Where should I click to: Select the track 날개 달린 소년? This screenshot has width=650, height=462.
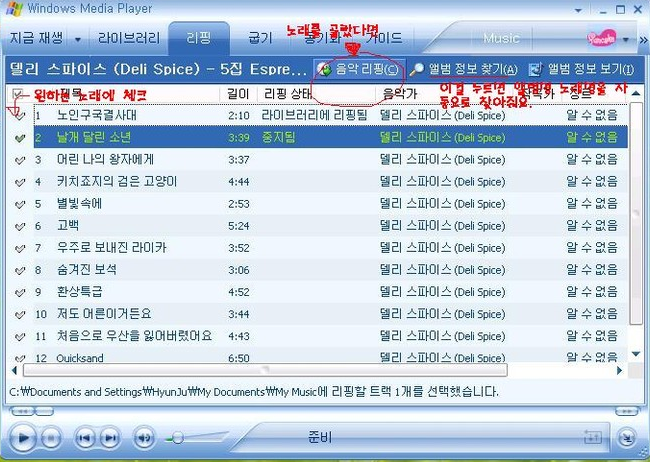[x=94, y=137]
